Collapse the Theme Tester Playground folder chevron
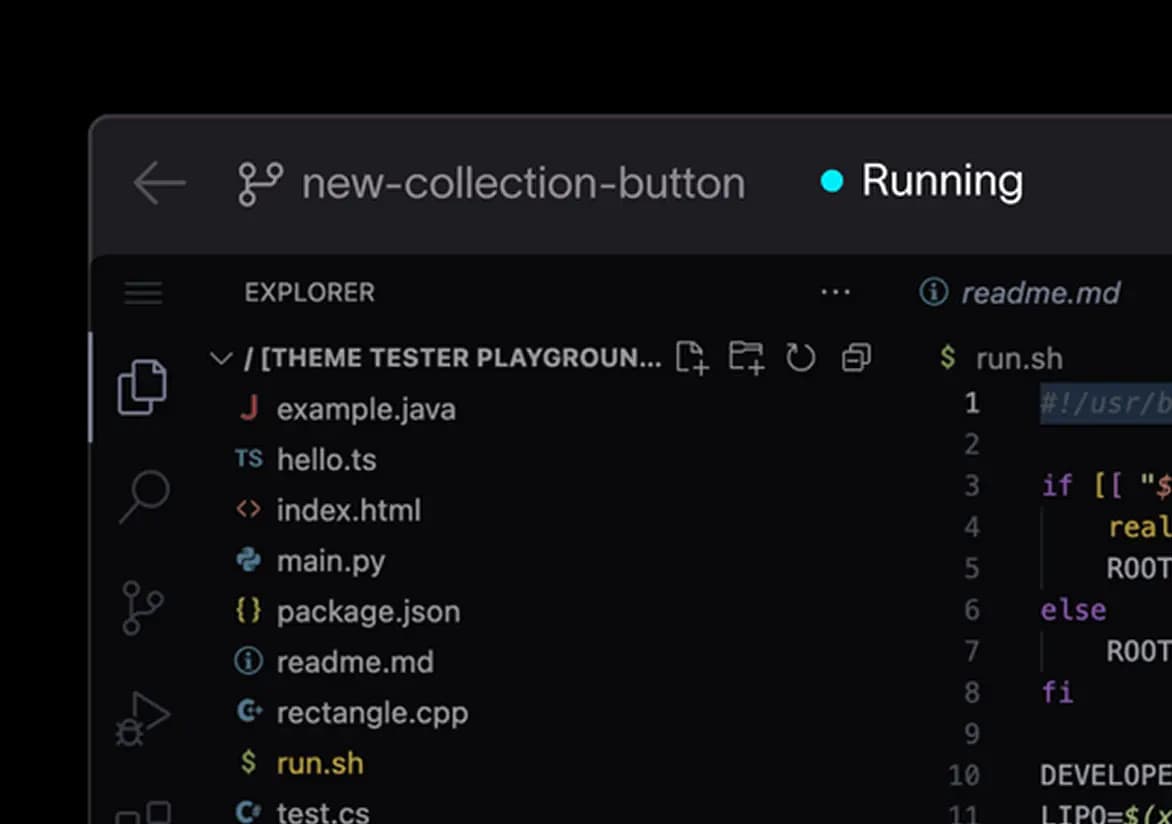 [x=221, y=358]
